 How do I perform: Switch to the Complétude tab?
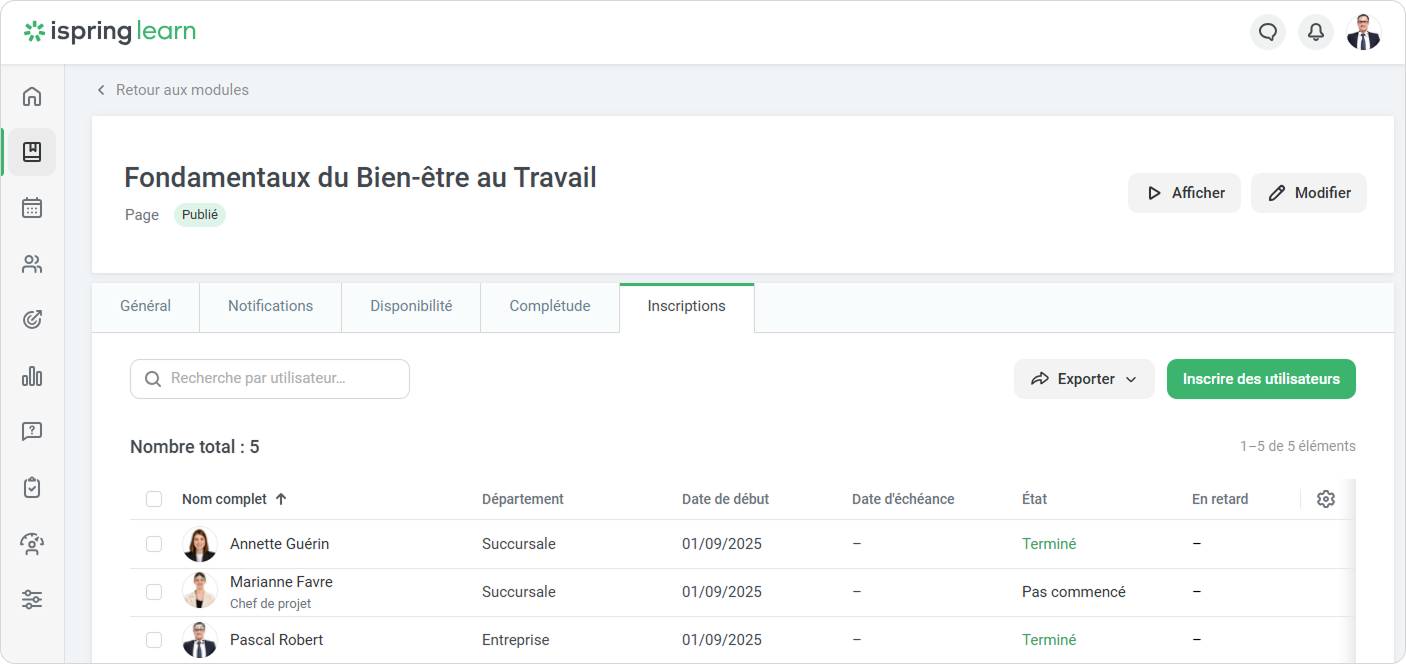(x=549, y=306)
